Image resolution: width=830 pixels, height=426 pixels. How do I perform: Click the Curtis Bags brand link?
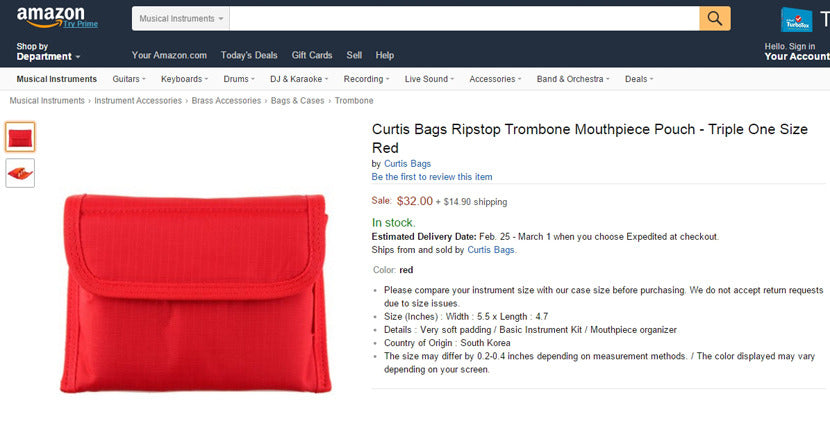pyautogui.click(x=407, y=164)
